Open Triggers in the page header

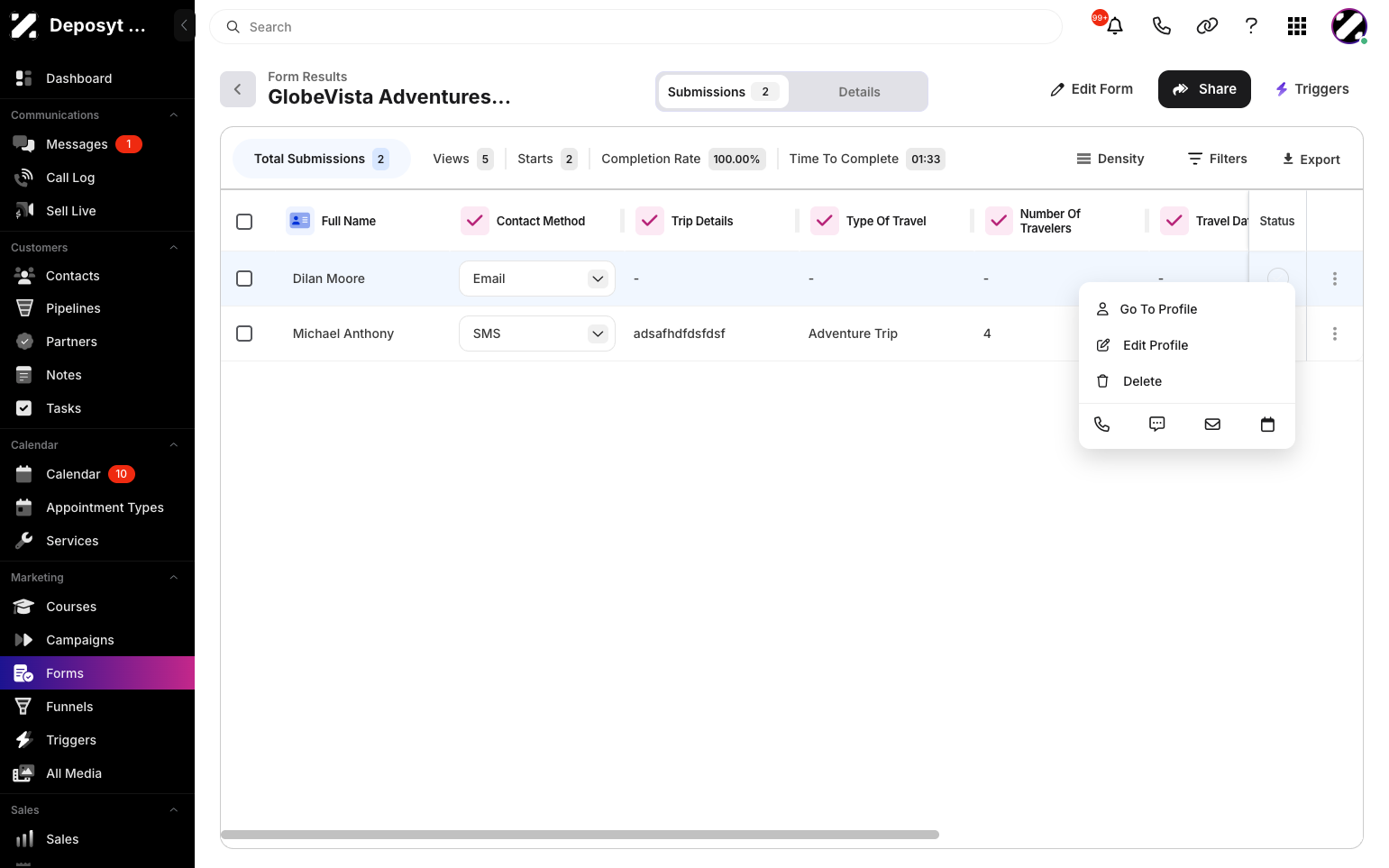[x=1311, y=89]
